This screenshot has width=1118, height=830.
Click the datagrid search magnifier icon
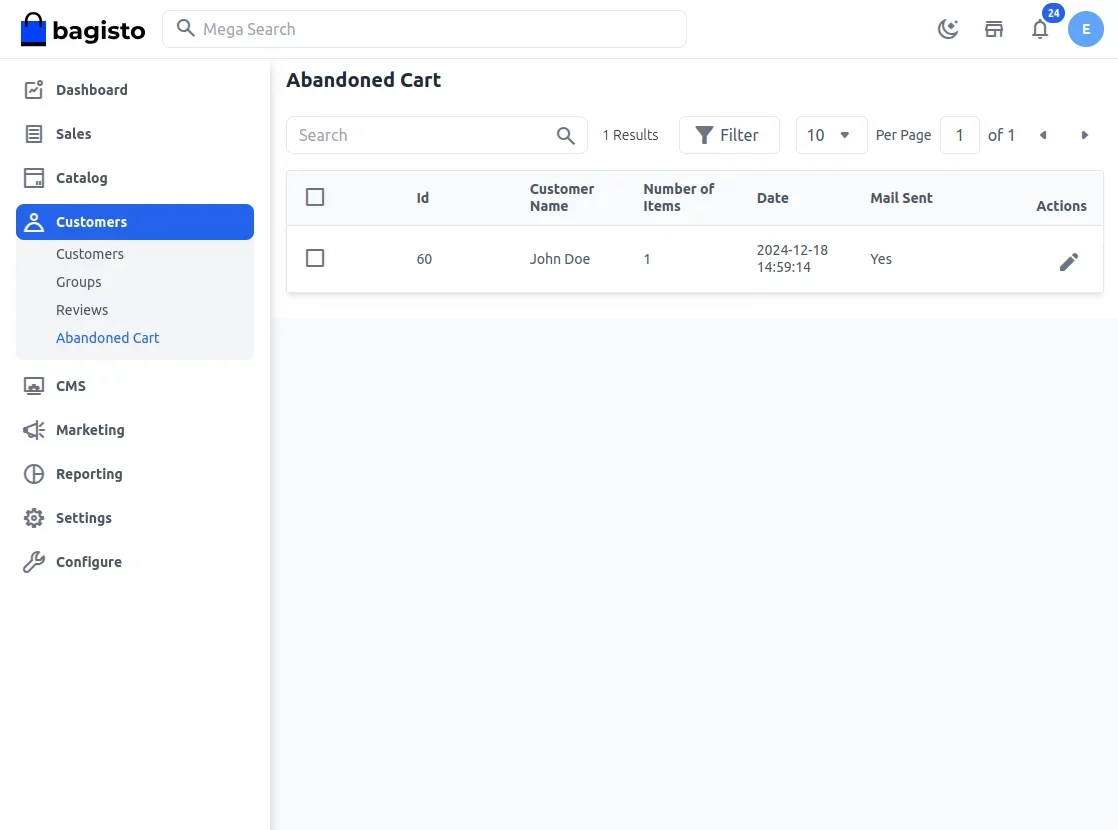[x=565, y=135]
